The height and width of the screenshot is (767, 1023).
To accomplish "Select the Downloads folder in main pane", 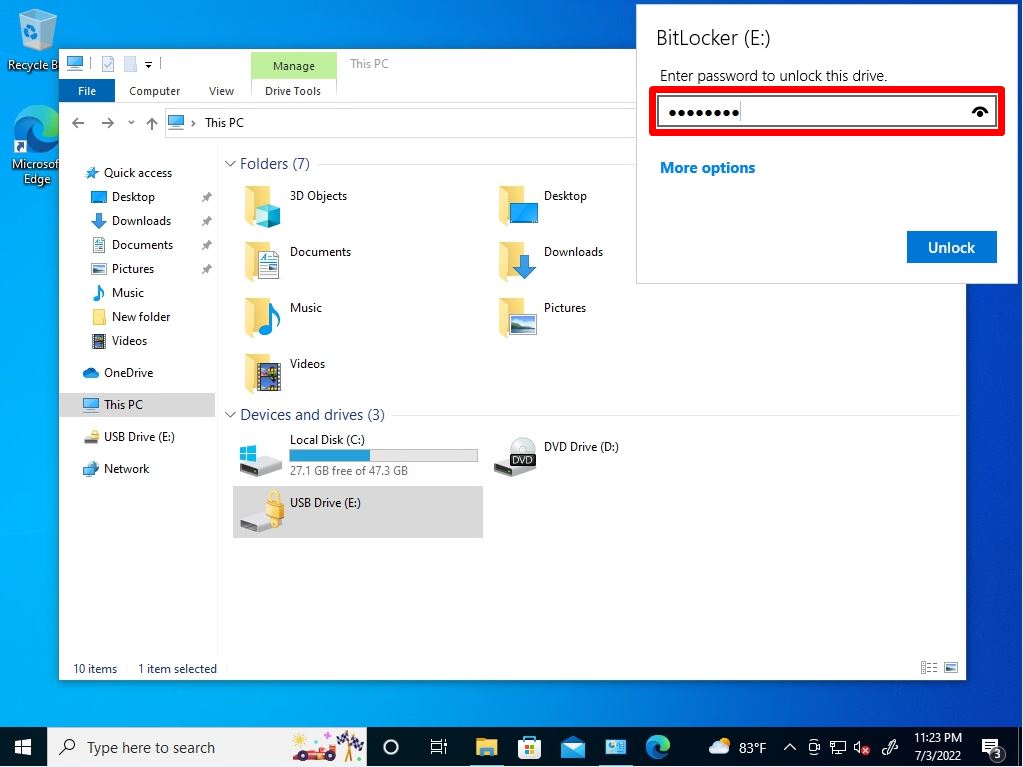I will tap(551, 261).
